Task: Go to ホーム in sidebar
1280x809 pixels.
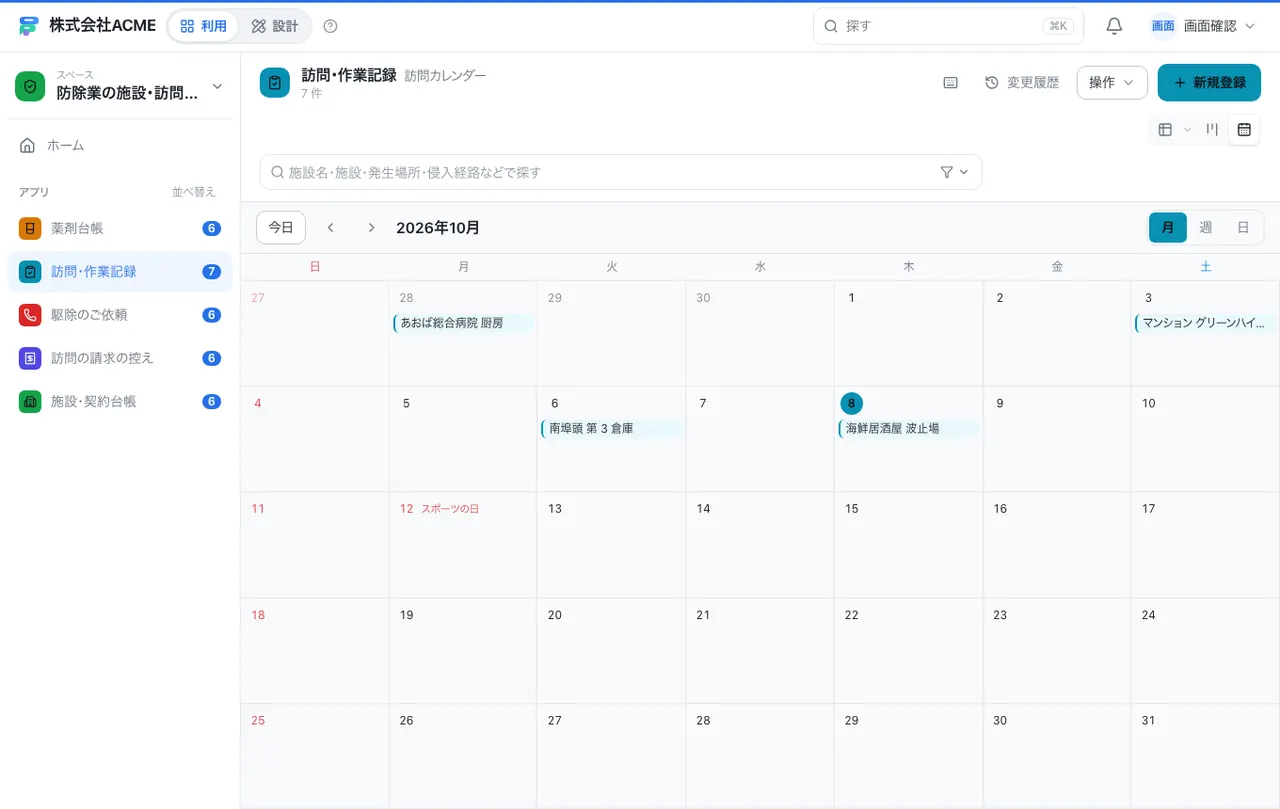Action: [x=120, y=146]
